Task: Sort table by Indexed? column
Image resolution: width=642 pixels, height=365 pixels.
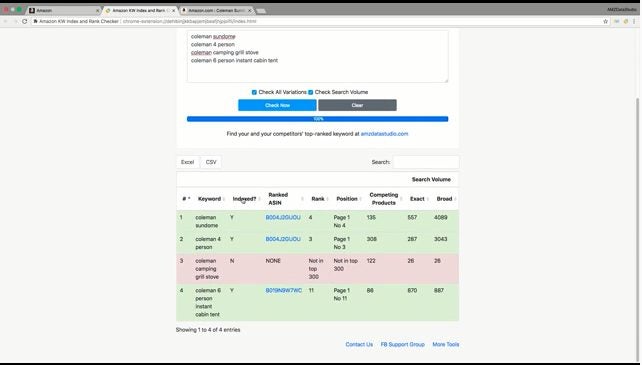Action: [244, 199]
